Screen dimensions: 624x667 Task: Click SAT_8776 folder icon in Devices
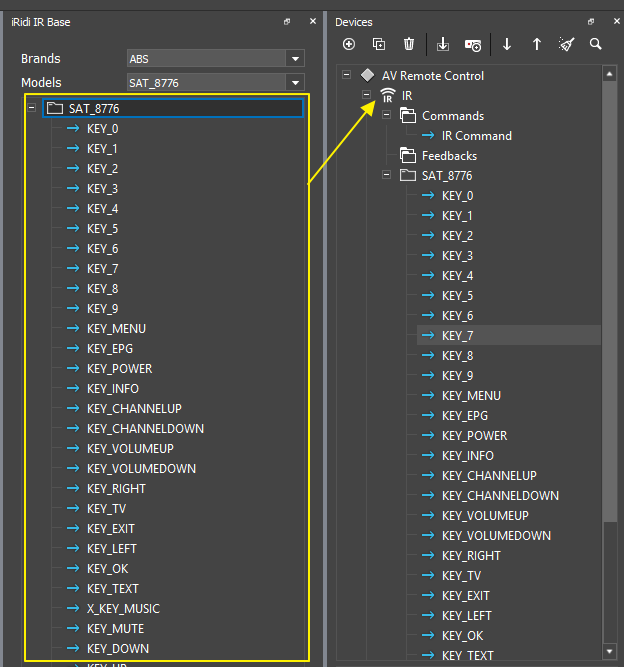tap(408, 175)
